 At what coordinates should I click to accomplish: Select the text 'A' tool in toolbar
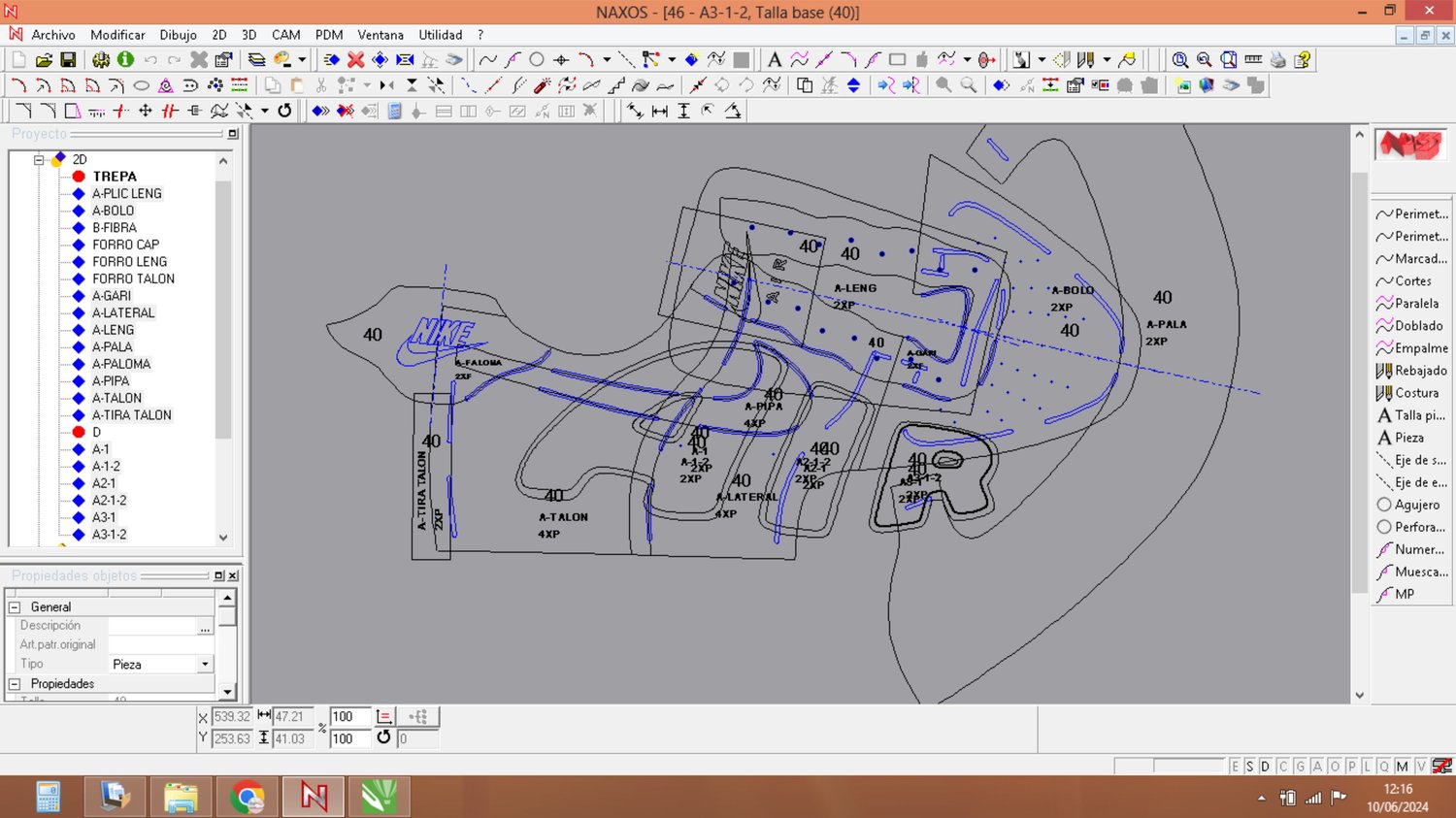coord(775,60)
